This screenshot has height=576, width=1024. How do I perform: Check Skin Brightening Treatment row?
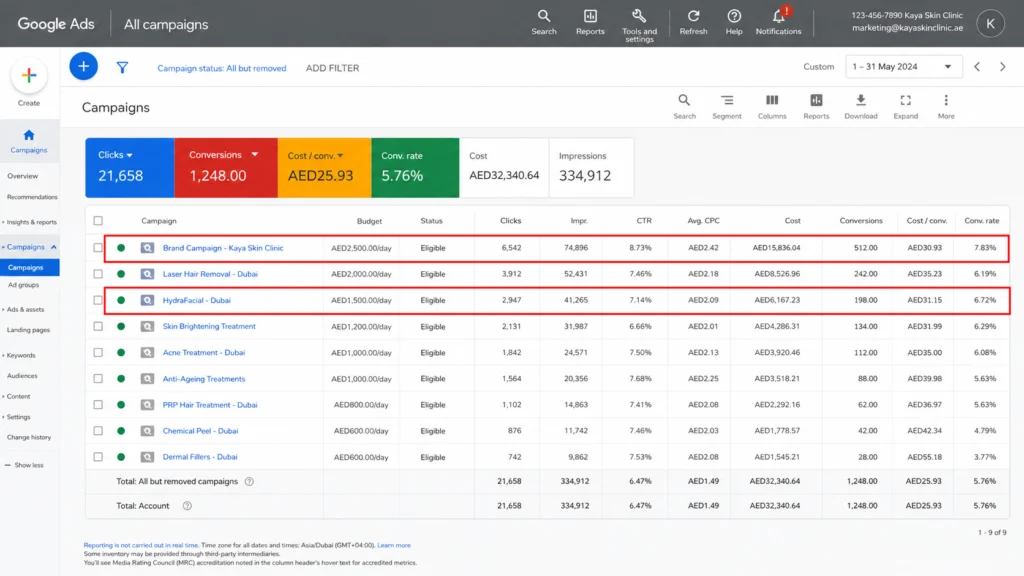pos(98,326)
